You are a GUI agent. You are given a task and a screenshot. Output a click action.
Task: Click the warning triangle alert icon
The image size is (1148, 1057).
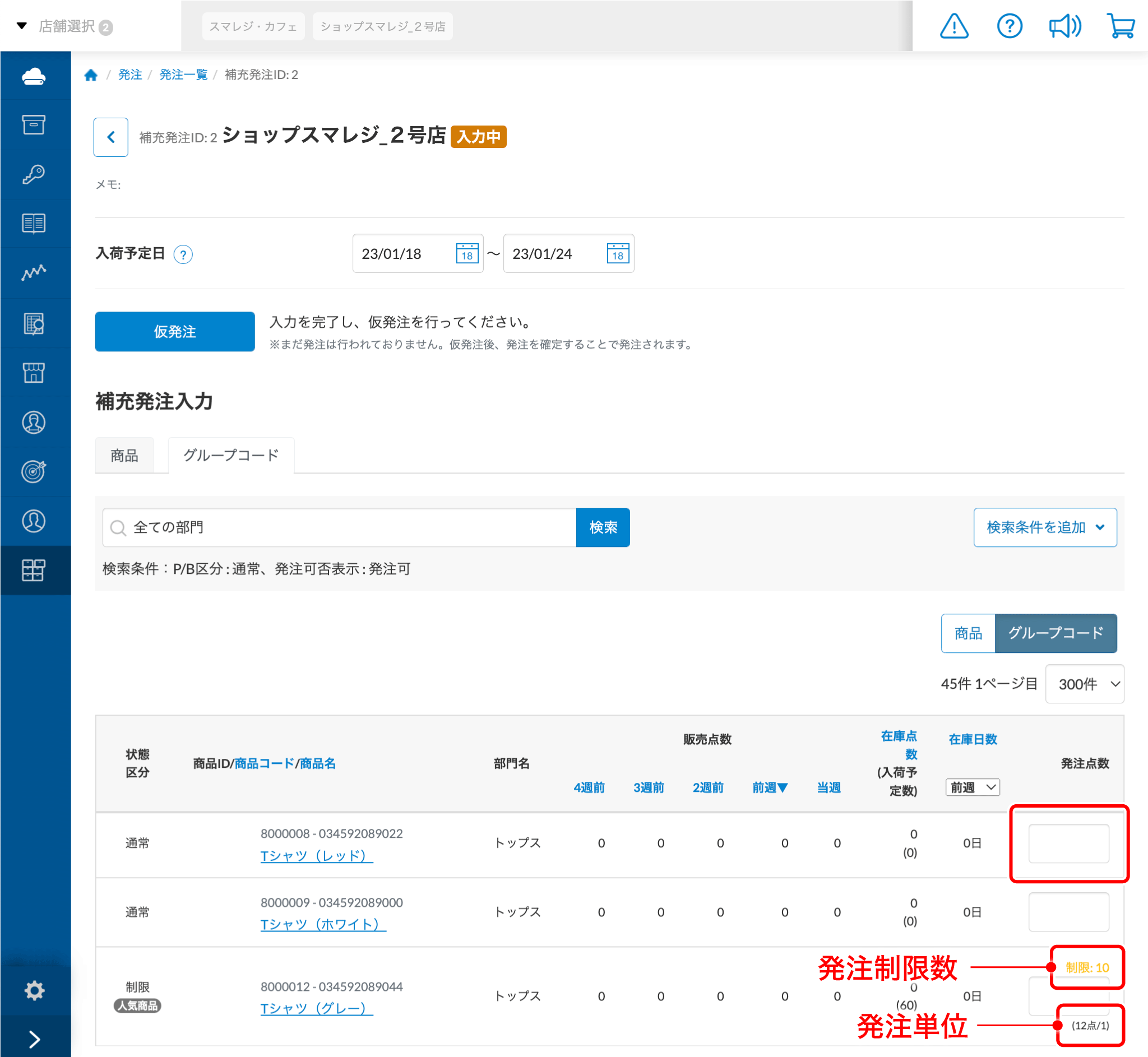(953, 26)
